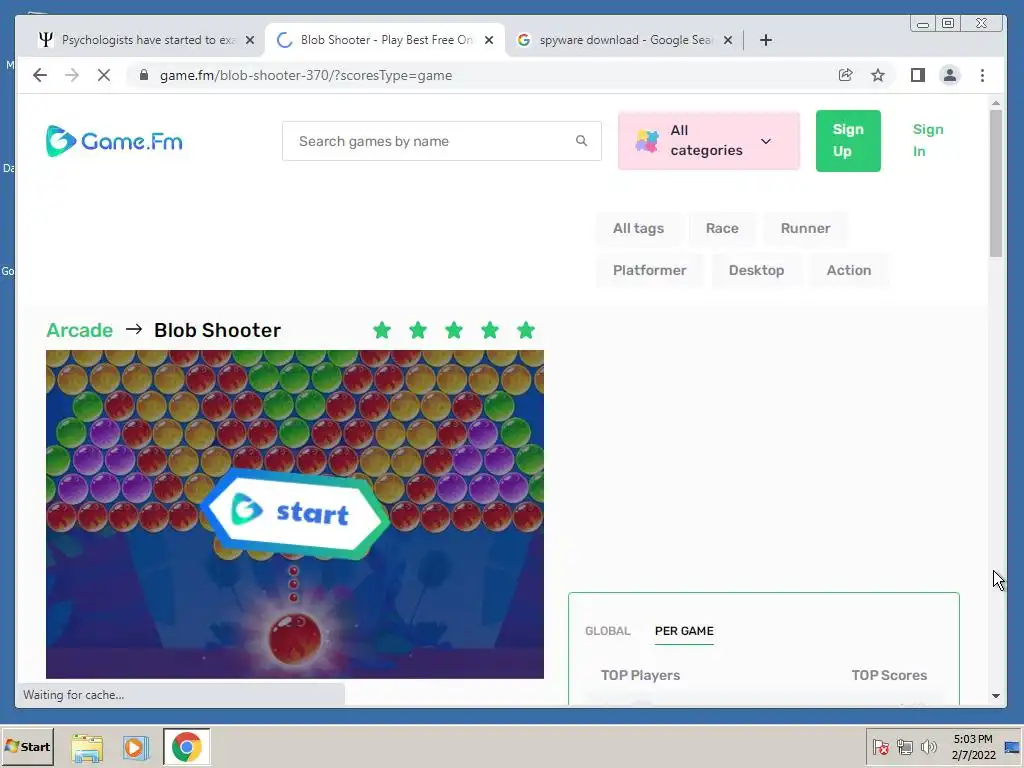Close the spyware download Google tab
This screenshot has width=1024, height=768.
[728, 40]
